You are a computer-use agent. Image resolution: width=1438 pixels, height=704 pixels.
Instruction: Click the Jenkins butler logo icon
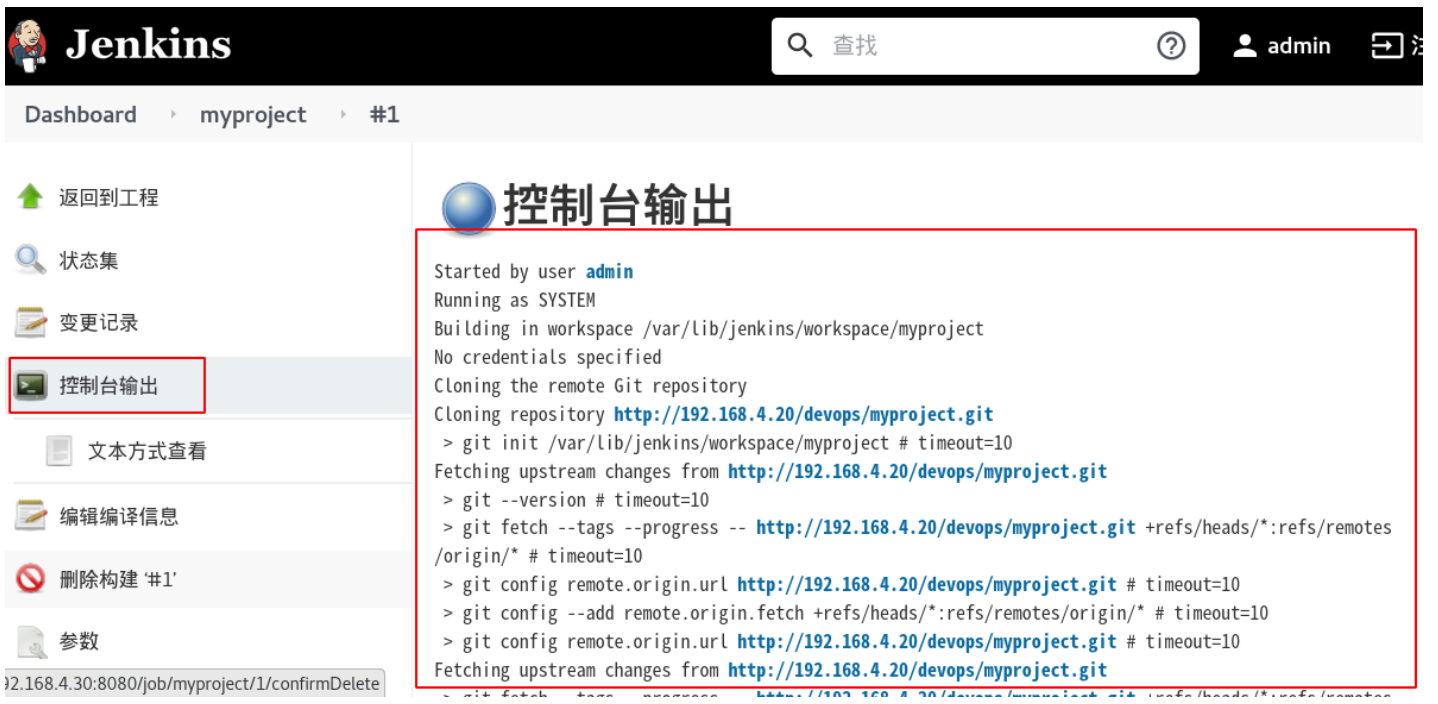pyautogui.click(x=27, y=46)
